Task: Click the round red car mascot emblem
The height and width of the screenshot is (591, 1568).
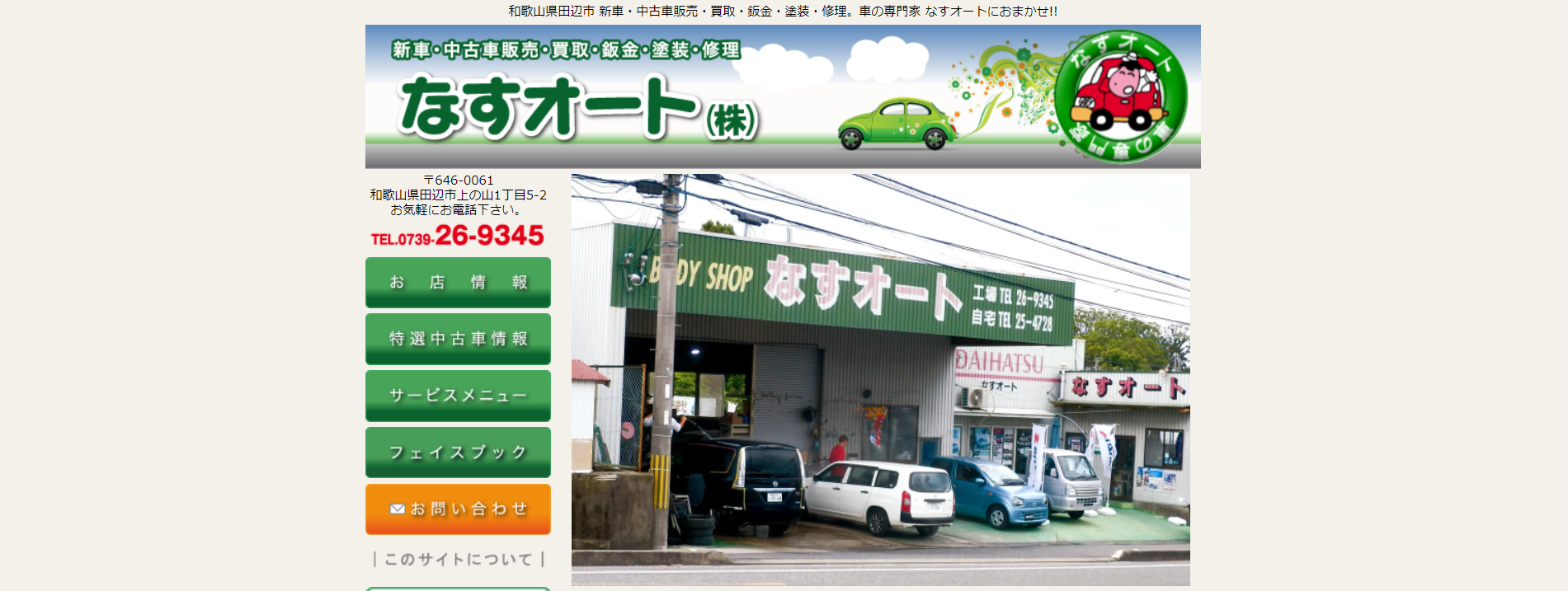Action: [1120, 96]
